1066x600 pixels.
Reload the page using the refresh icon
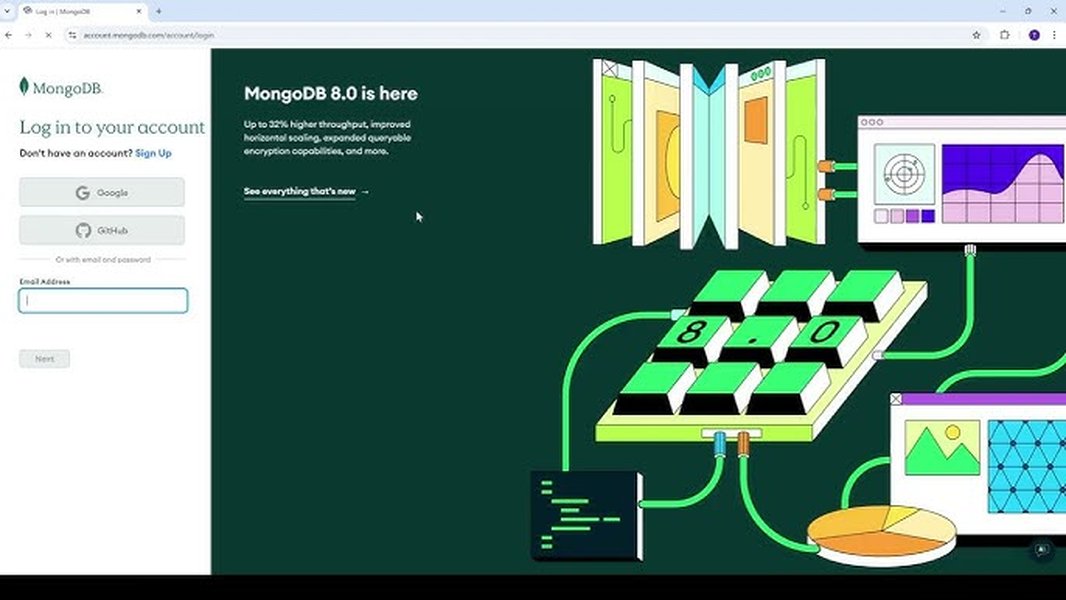tap(49, 34)
